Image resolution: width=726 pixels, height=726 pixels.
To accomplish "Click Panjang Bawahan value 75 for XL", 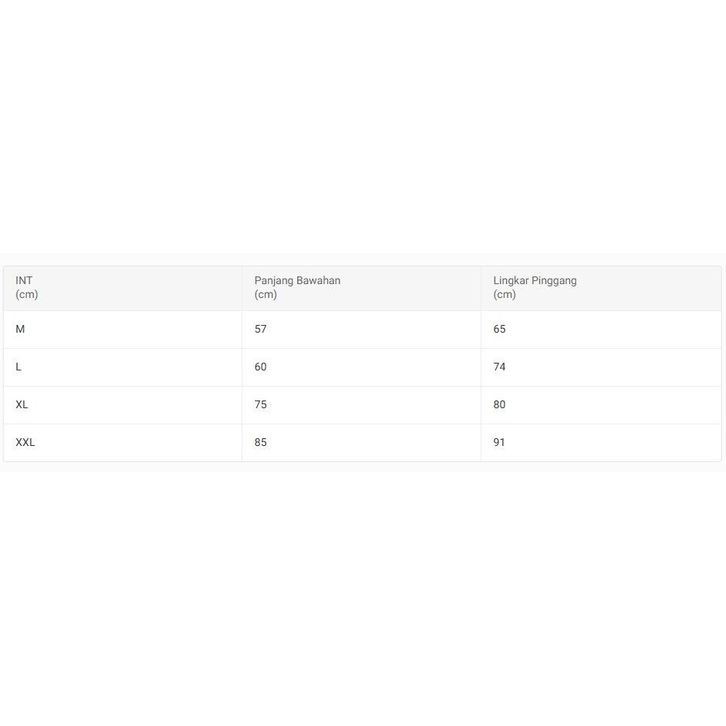I will click(261, 405).
